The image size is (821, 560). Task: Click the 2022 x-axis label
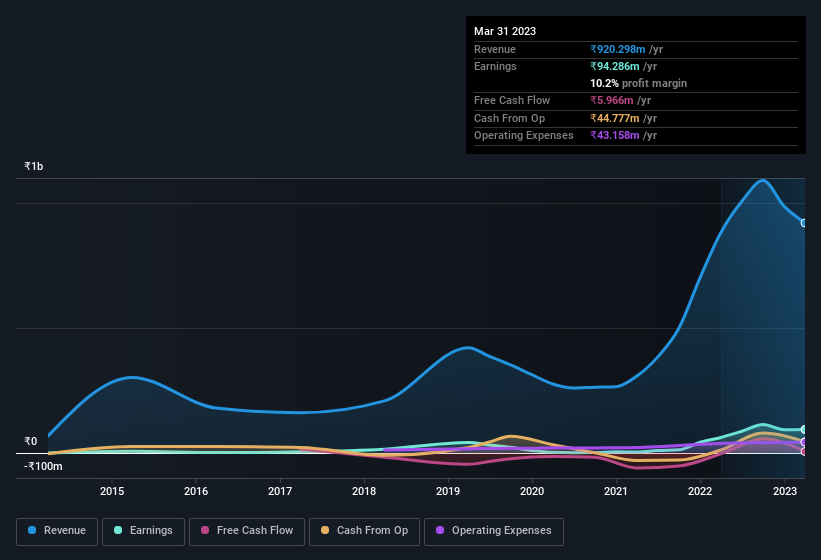(x=700, y=491)
